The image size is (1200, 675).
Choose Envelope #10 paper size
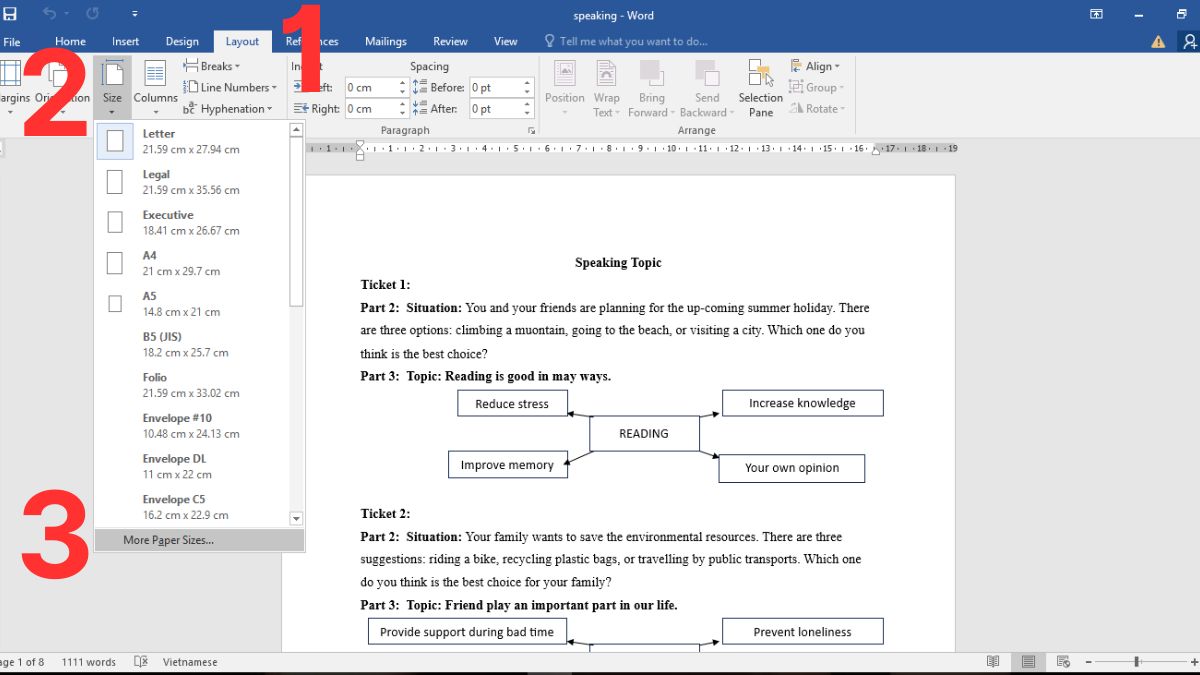click(193, 426)
